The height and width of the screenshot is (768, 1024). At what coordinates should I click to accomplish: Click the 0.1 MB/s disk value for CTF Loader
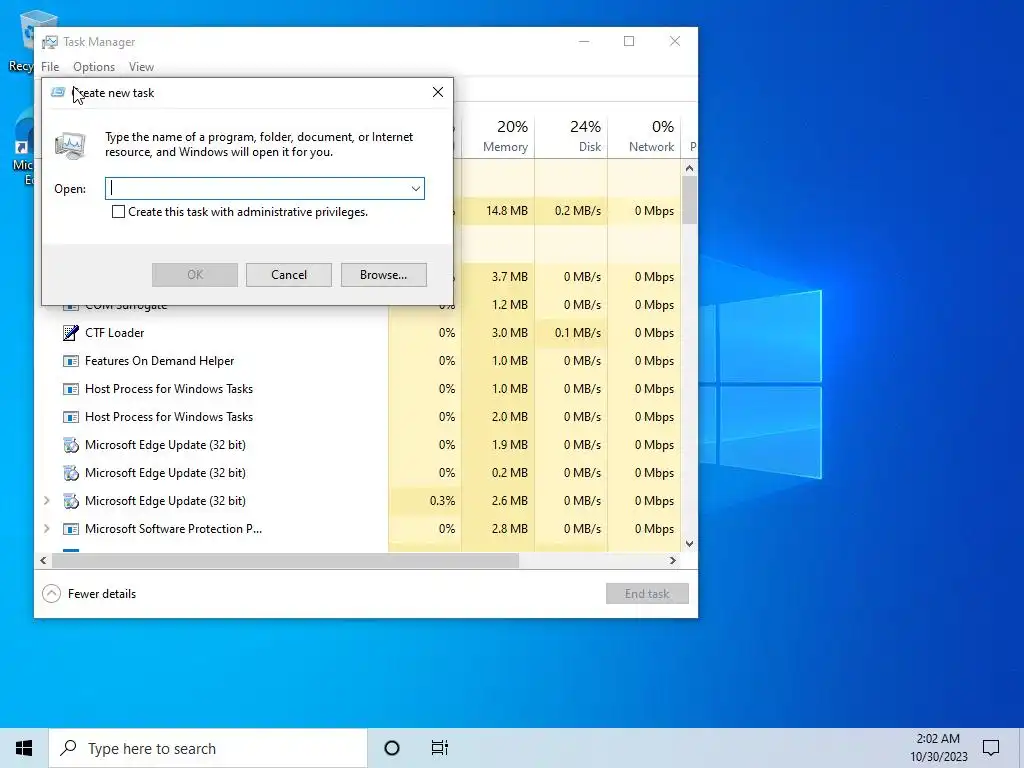click(578, 333)
